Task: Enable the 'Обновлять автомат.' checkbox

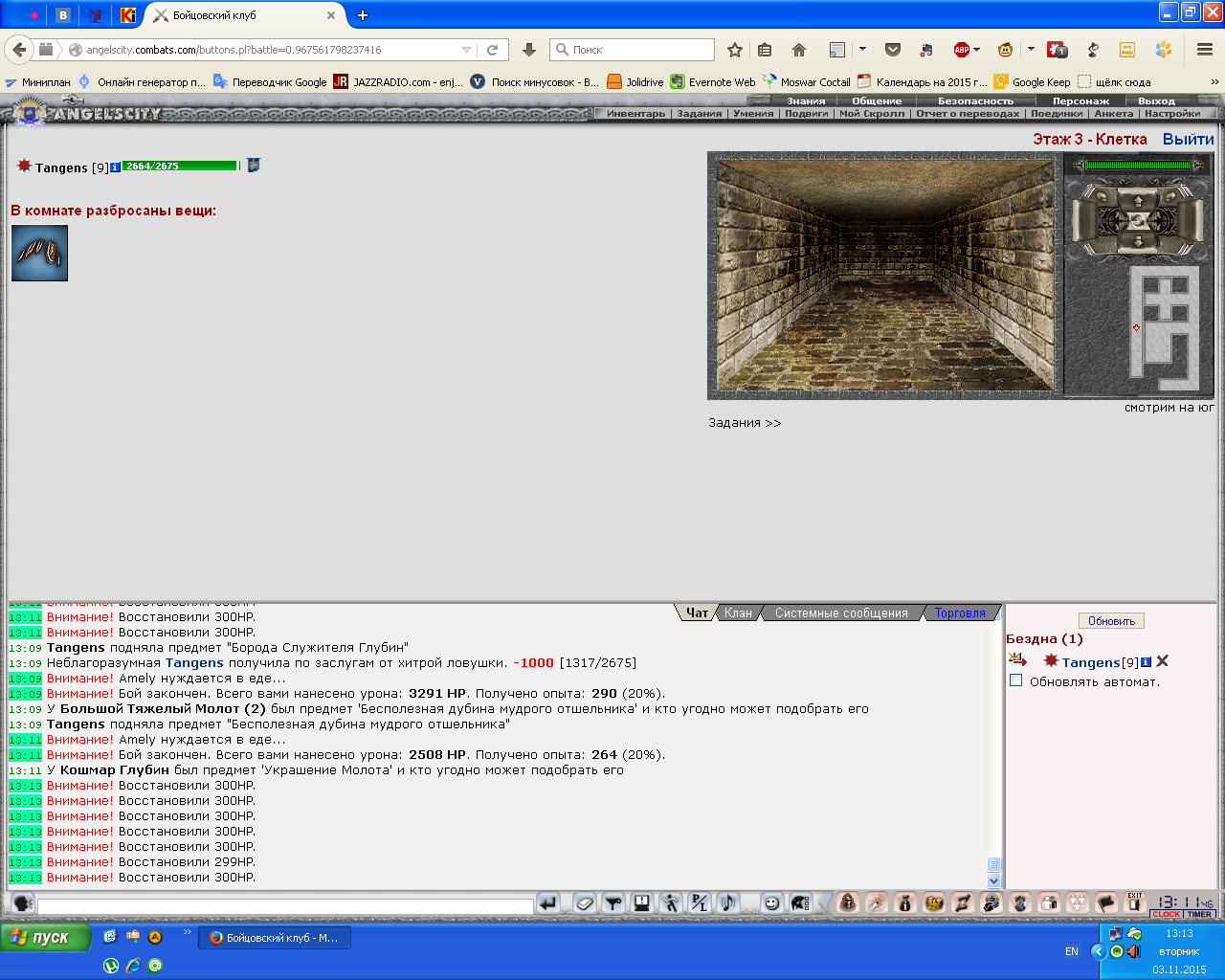Action: click(1016, 680)
